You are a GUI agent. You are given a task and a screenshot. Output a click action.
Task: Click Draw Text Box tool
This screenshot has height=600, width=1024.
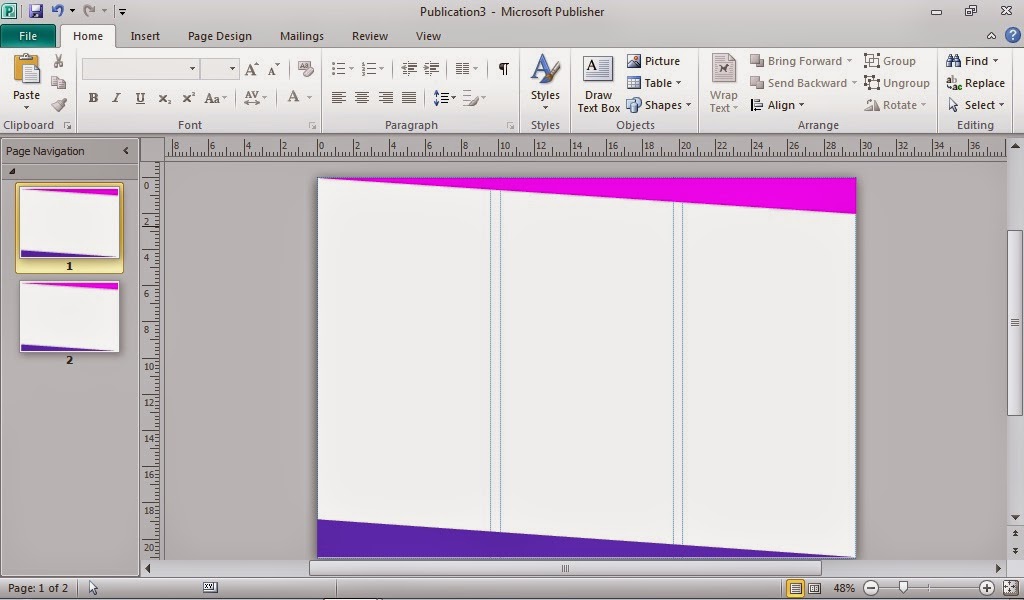598,84
